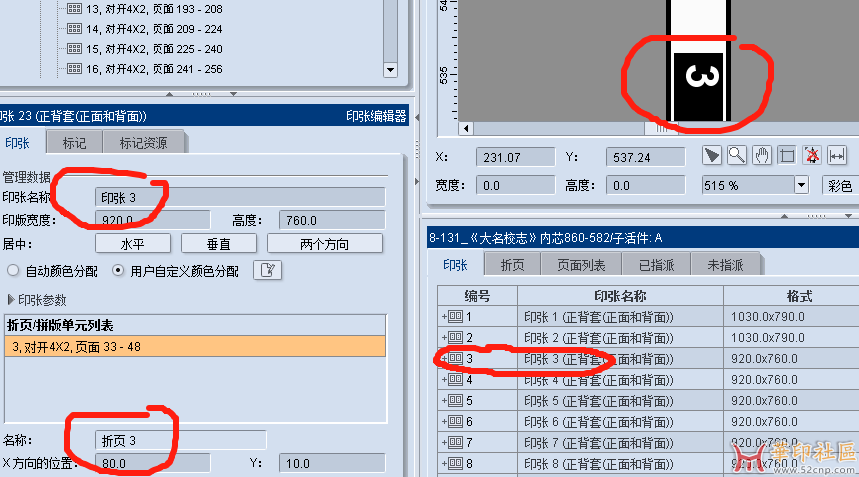Viewport: 859px width, 477px height.
Task: Click 印张名称 column header
Action: [620, 296]
